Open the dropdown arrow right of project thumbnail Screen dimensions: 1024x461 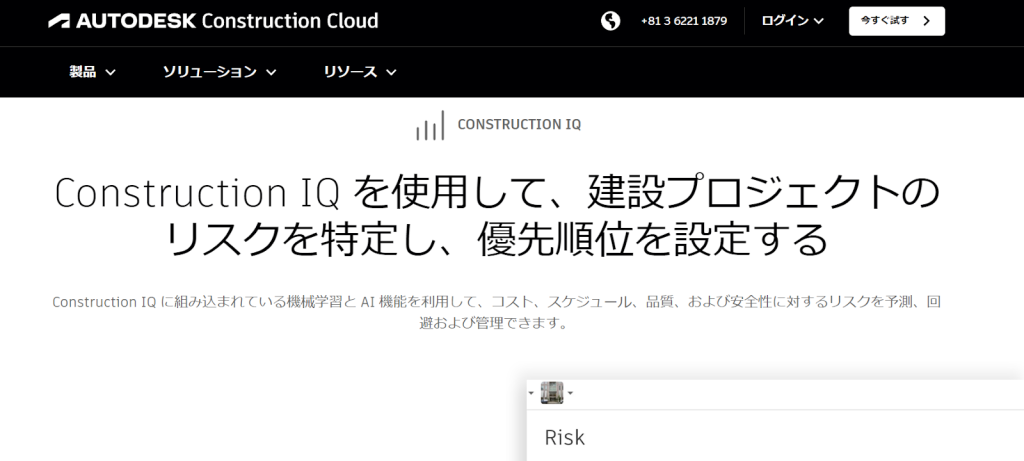tap(570, 393)
